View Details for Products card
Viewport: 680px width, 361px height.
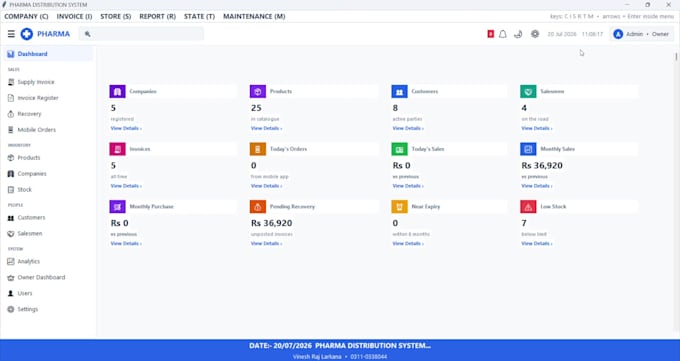(266, 128)
